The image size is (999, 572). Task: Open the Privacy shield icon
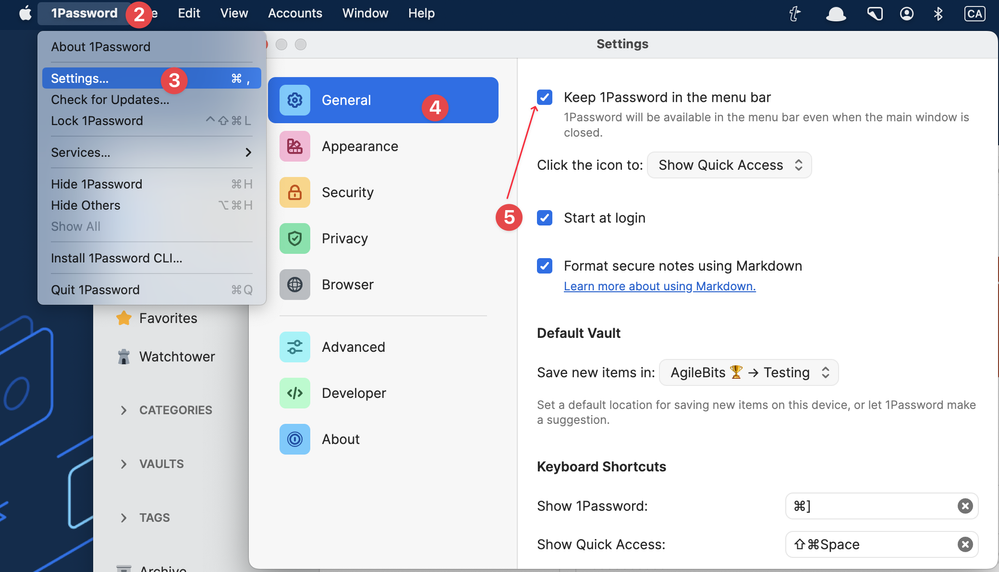coord(295,238)
